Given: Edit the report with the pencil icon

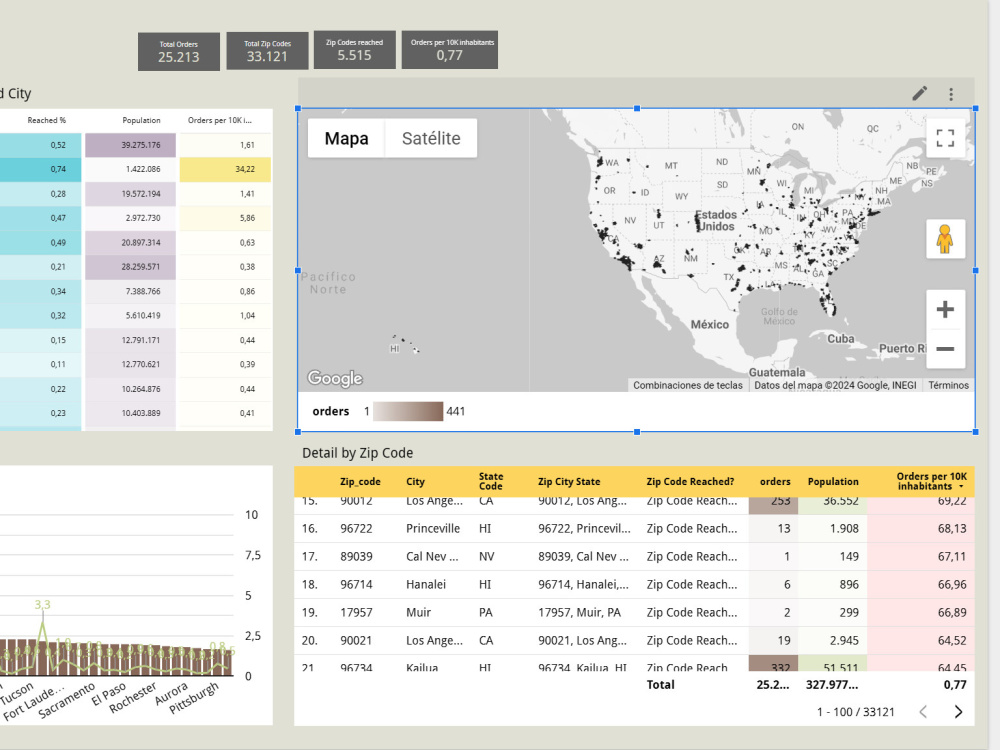Looking at the screenshot, I should pos(920,92).
